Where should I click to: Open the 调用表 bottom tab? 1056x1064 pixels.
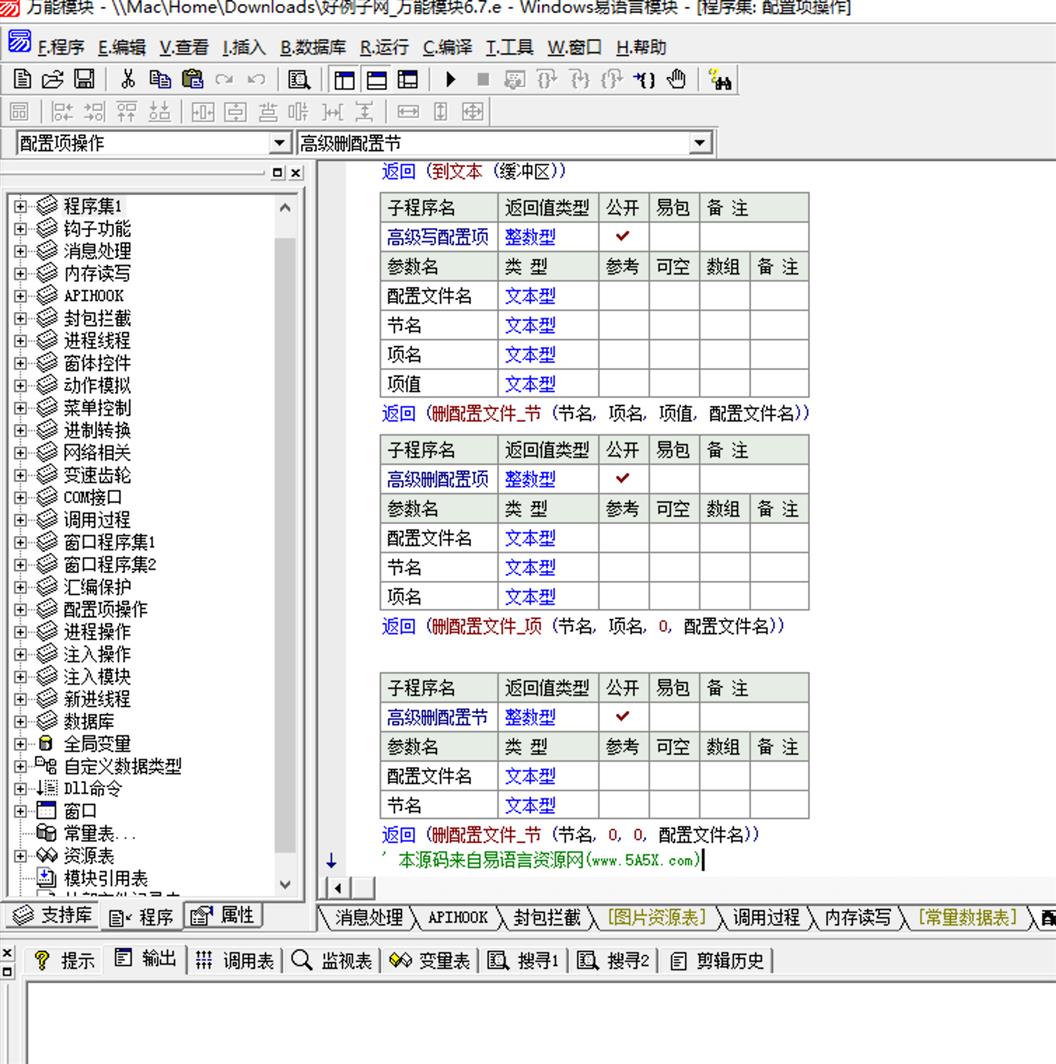pos(235,960)
